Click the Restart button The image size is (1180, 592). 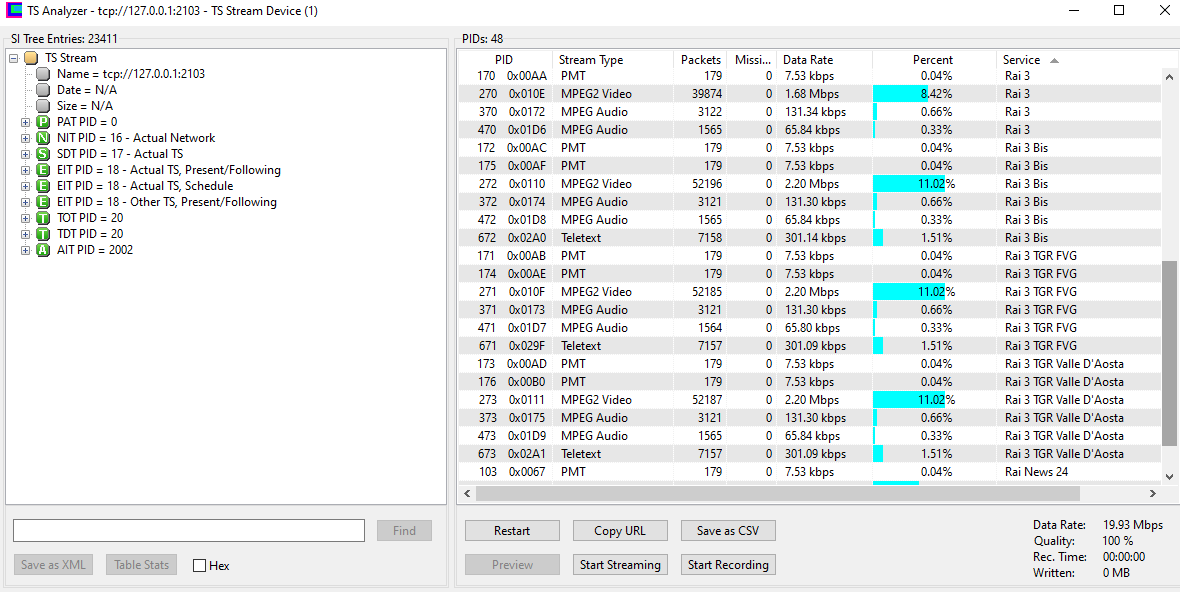pos(512,530)
